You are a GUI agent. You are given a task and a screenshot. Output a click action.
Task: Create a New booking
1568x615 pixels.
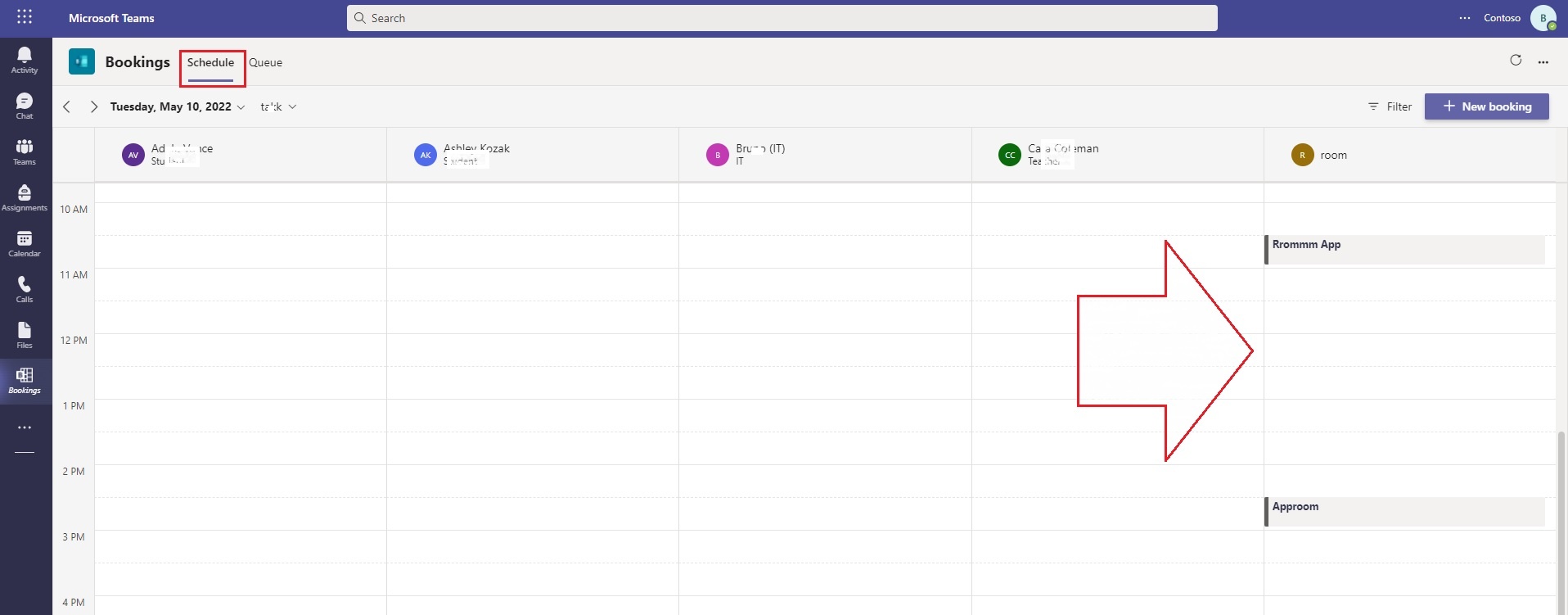pos(1486,106)
